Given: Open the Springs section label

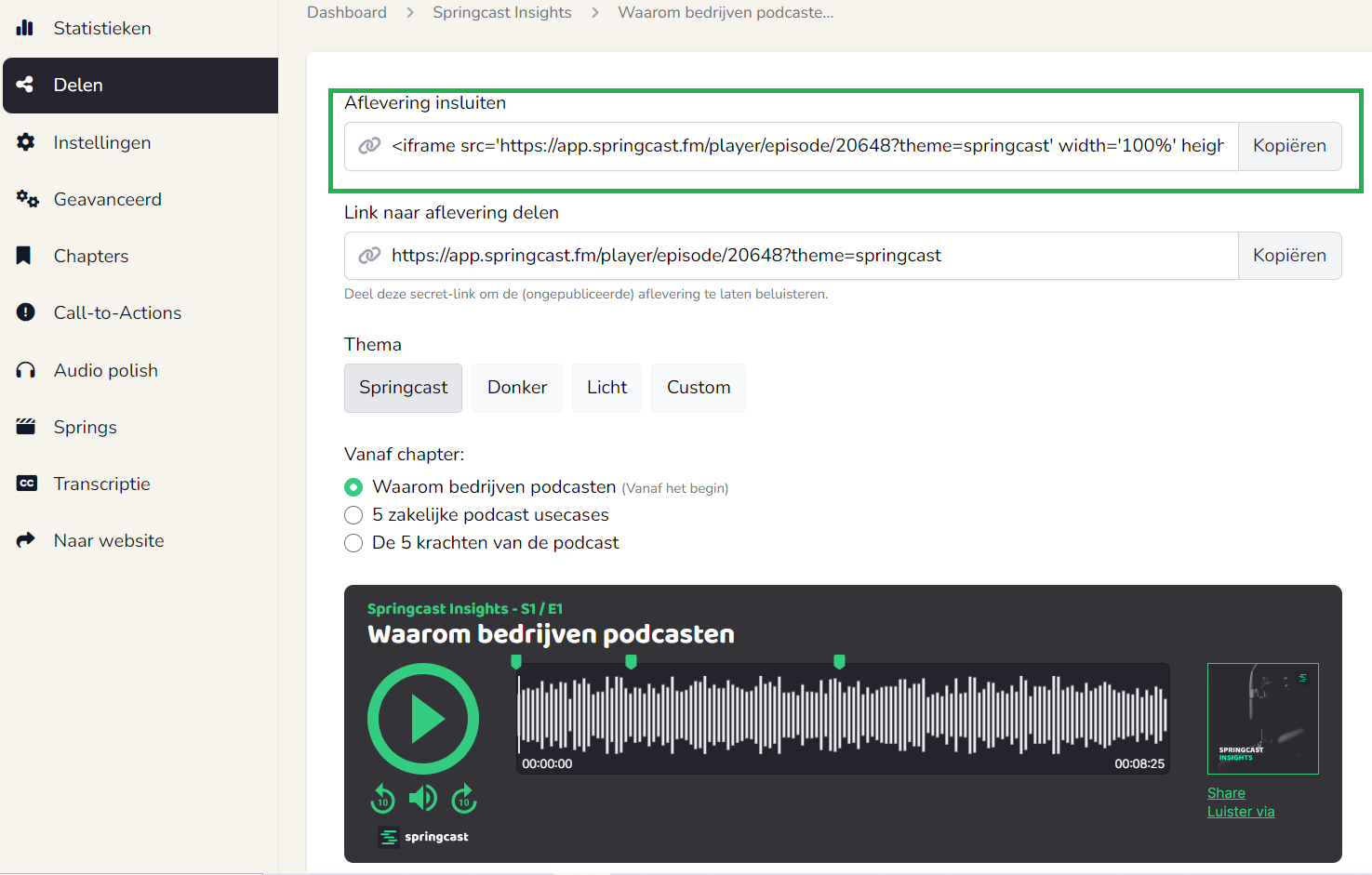Looking at the screenshot, I should tap(86, 427).
